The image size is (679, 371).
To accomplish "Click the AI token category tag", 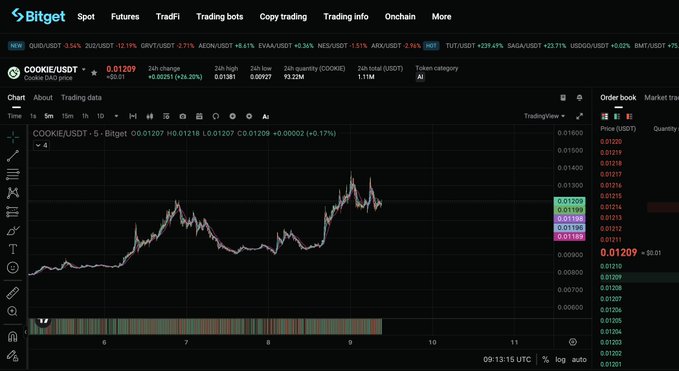I will coord(420,77).
